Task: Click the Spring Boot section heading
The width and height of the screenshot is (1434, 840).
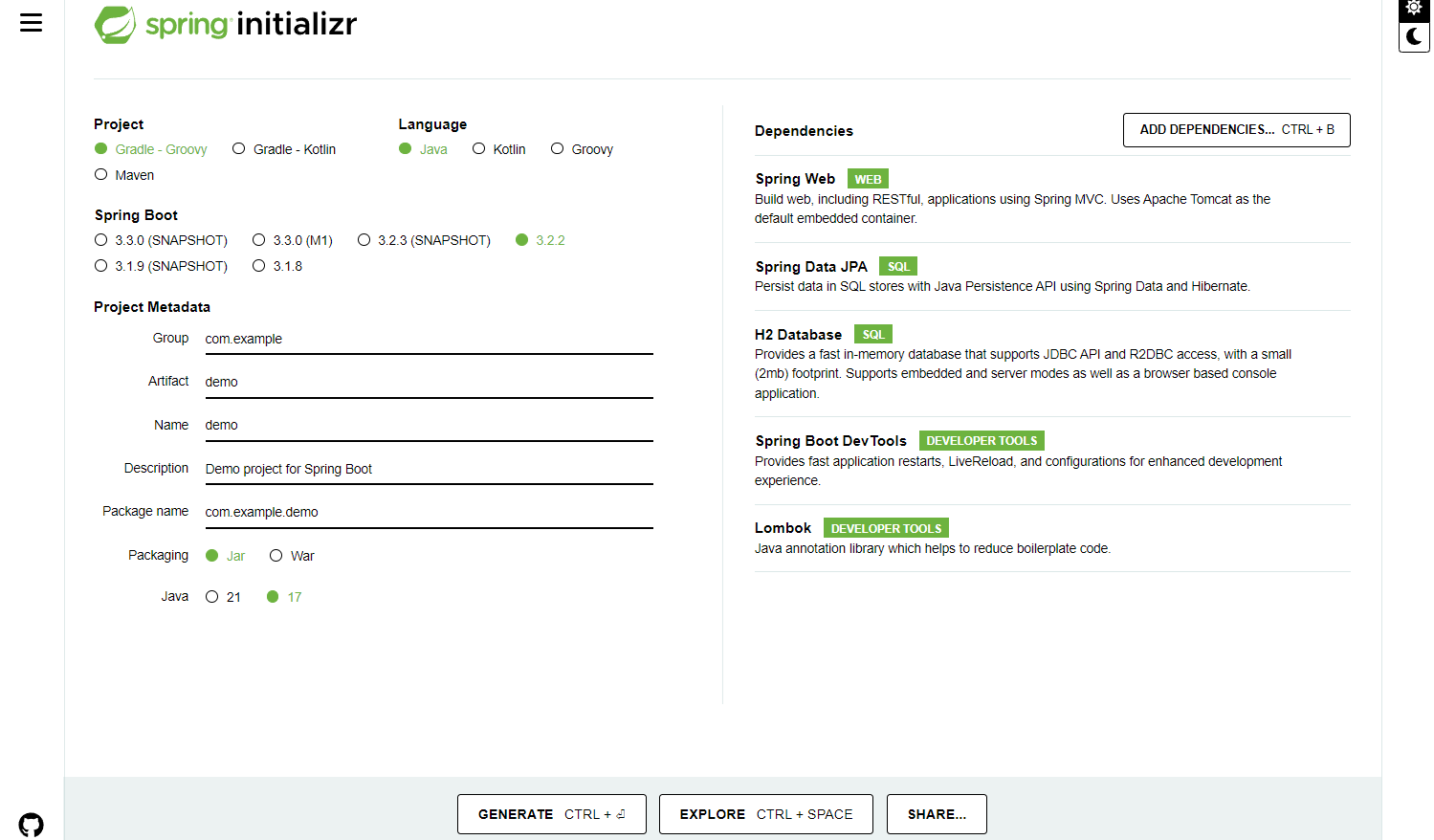Action: coord(136,215)
